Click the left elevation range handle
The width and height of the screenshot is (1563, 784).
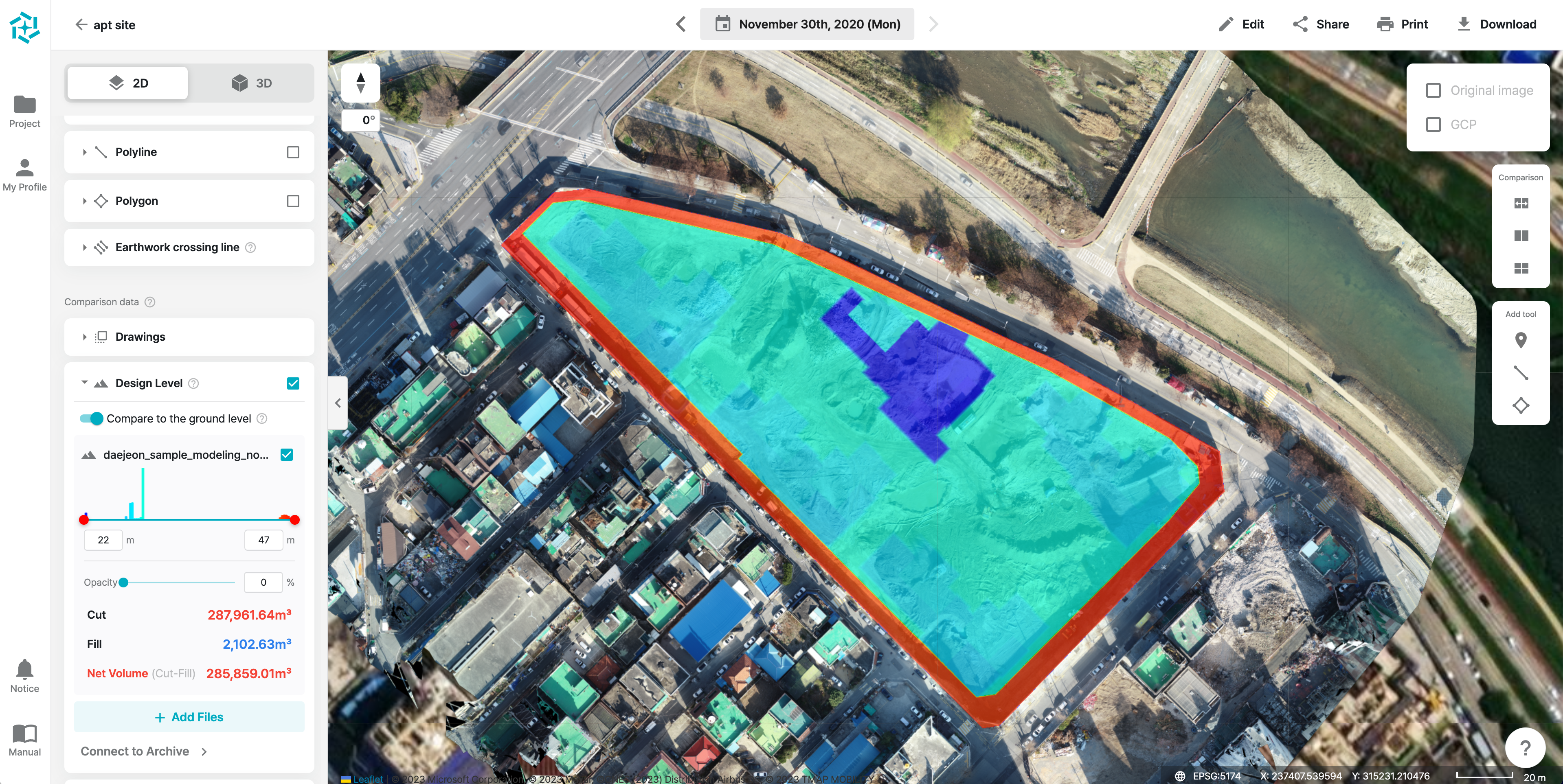pos(84,520)
